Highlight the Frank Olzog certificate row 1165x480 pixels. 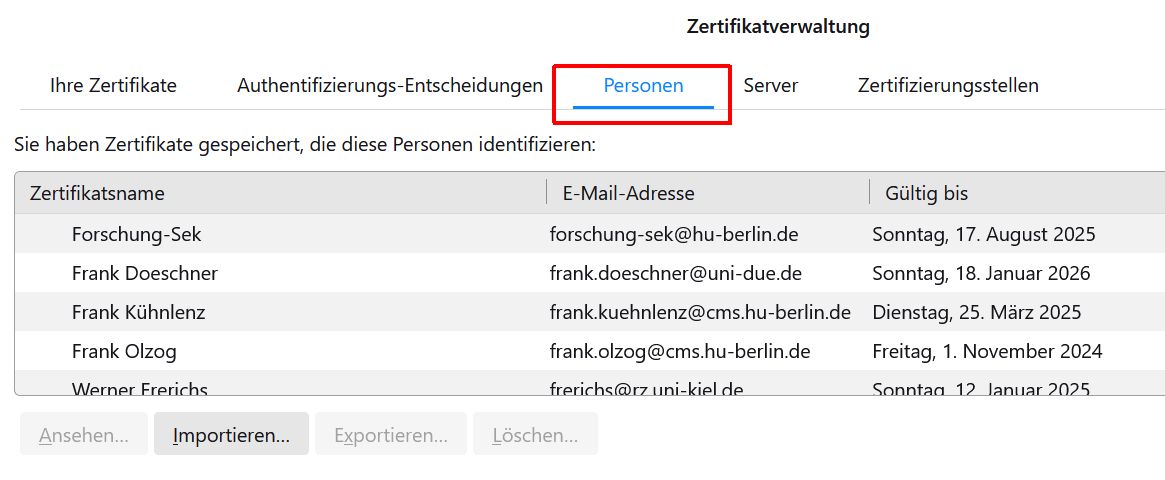tap(124, 352)
